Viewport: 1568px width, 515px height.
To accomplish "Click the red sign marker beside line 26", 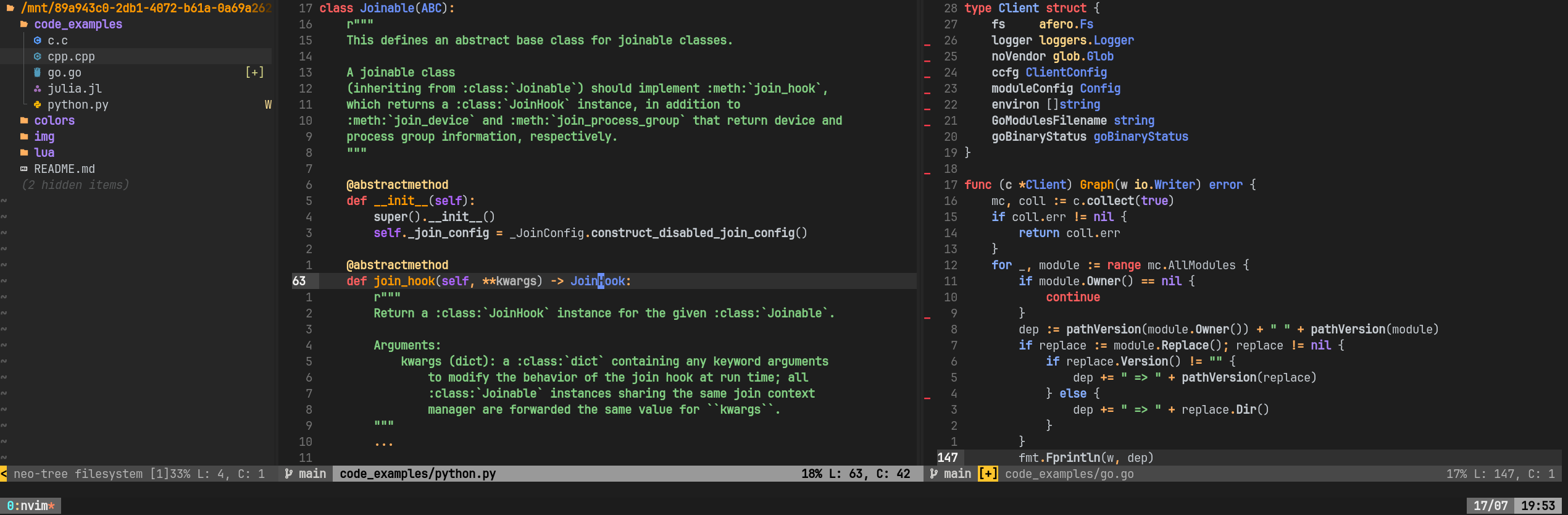I will pyautogui.click(x=927, y=45).
